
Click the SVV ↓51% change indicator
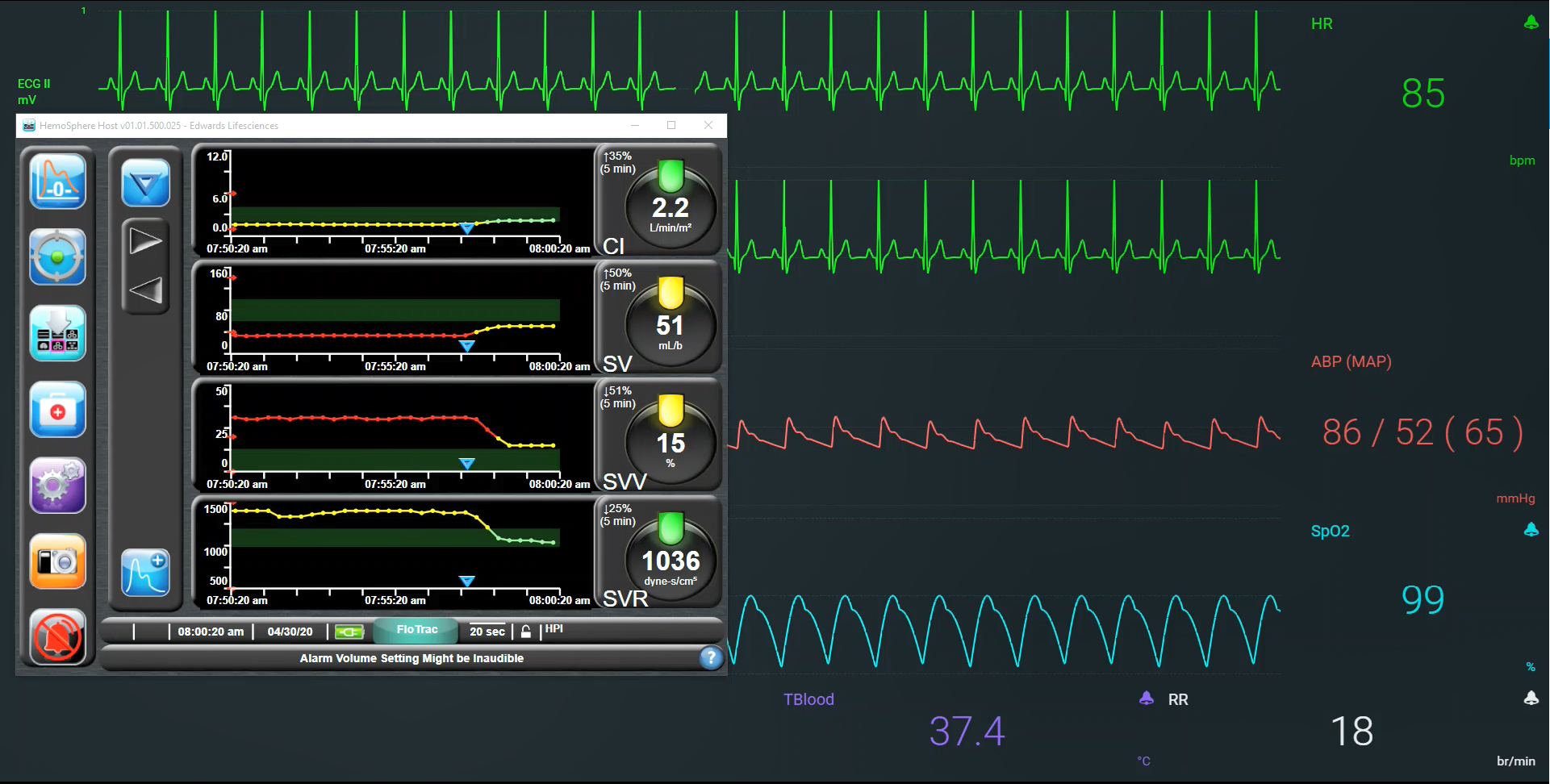click(617, 397)
